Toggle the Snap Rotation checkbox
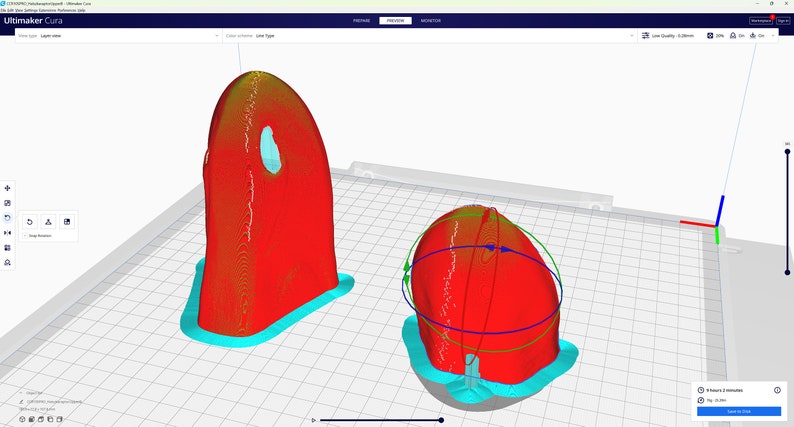This screenshot has height=427, width=794. [25, 236]
